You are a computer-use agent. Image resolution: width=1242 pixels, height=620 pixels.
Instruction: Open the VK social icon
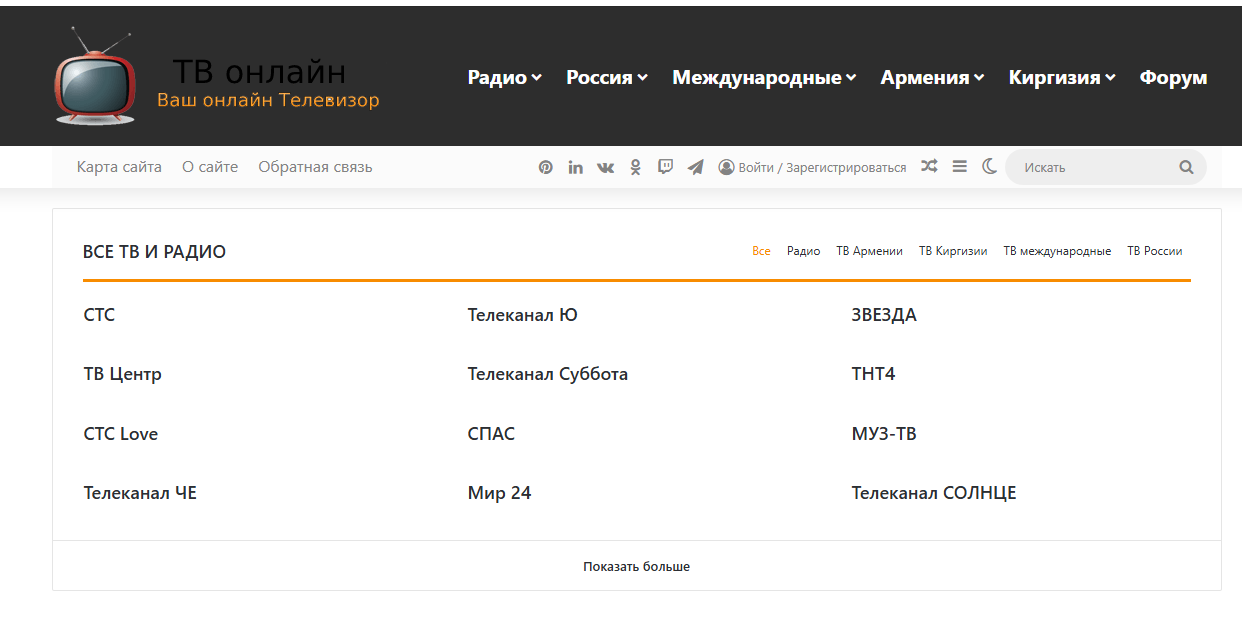point(605,167)
